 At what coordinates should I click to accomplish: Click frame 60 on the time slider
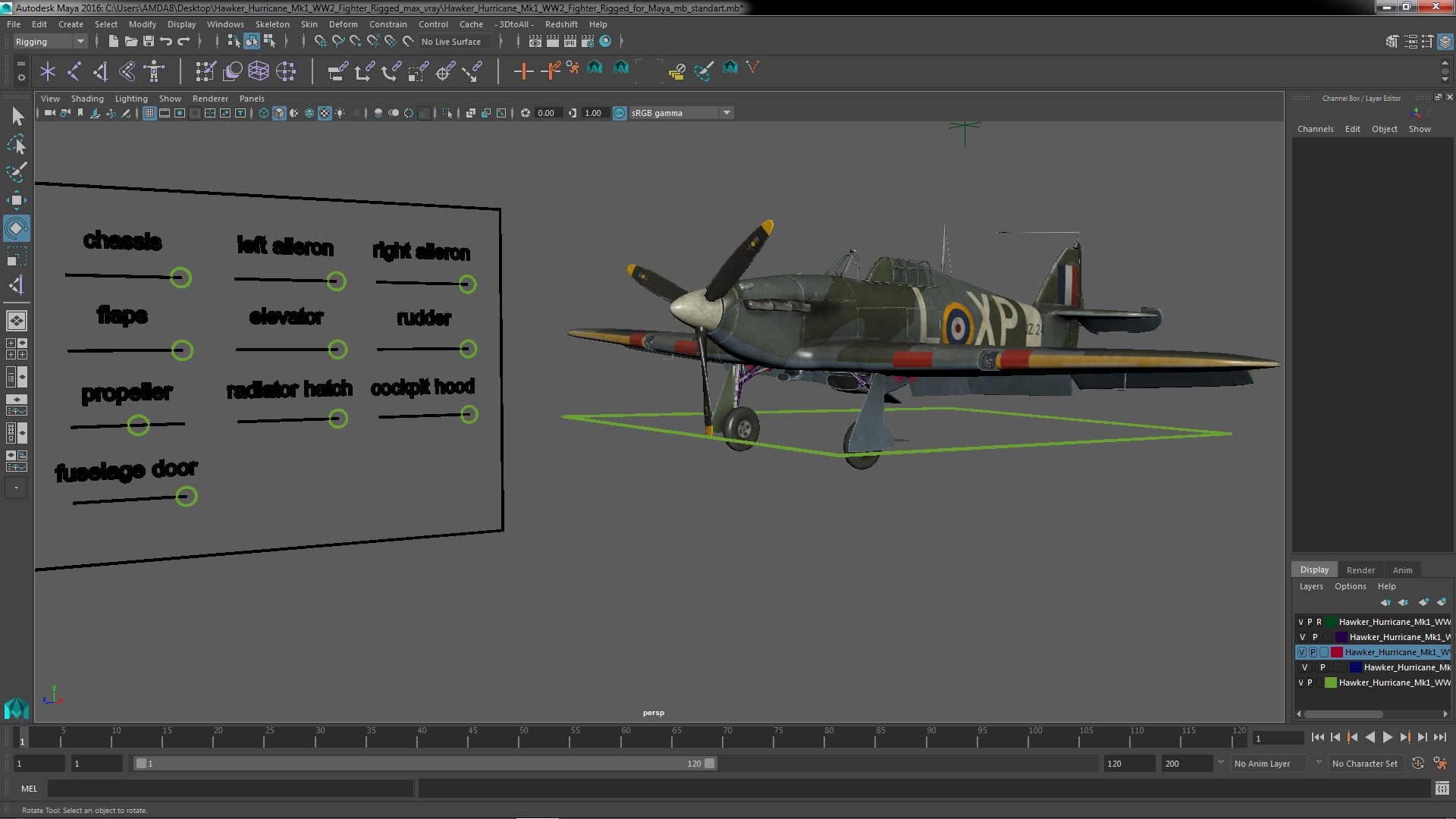tap(626, 737)
